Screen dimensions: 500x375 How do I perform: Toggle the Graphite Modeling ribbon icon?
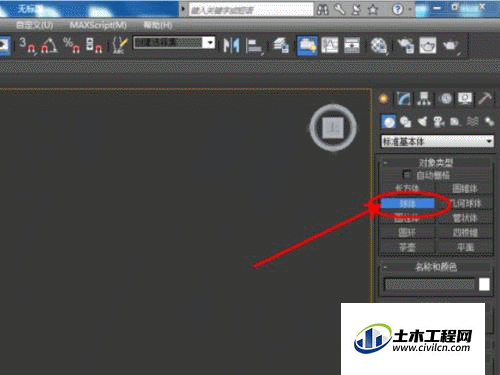pyautogui.click(x=307, y=45)
